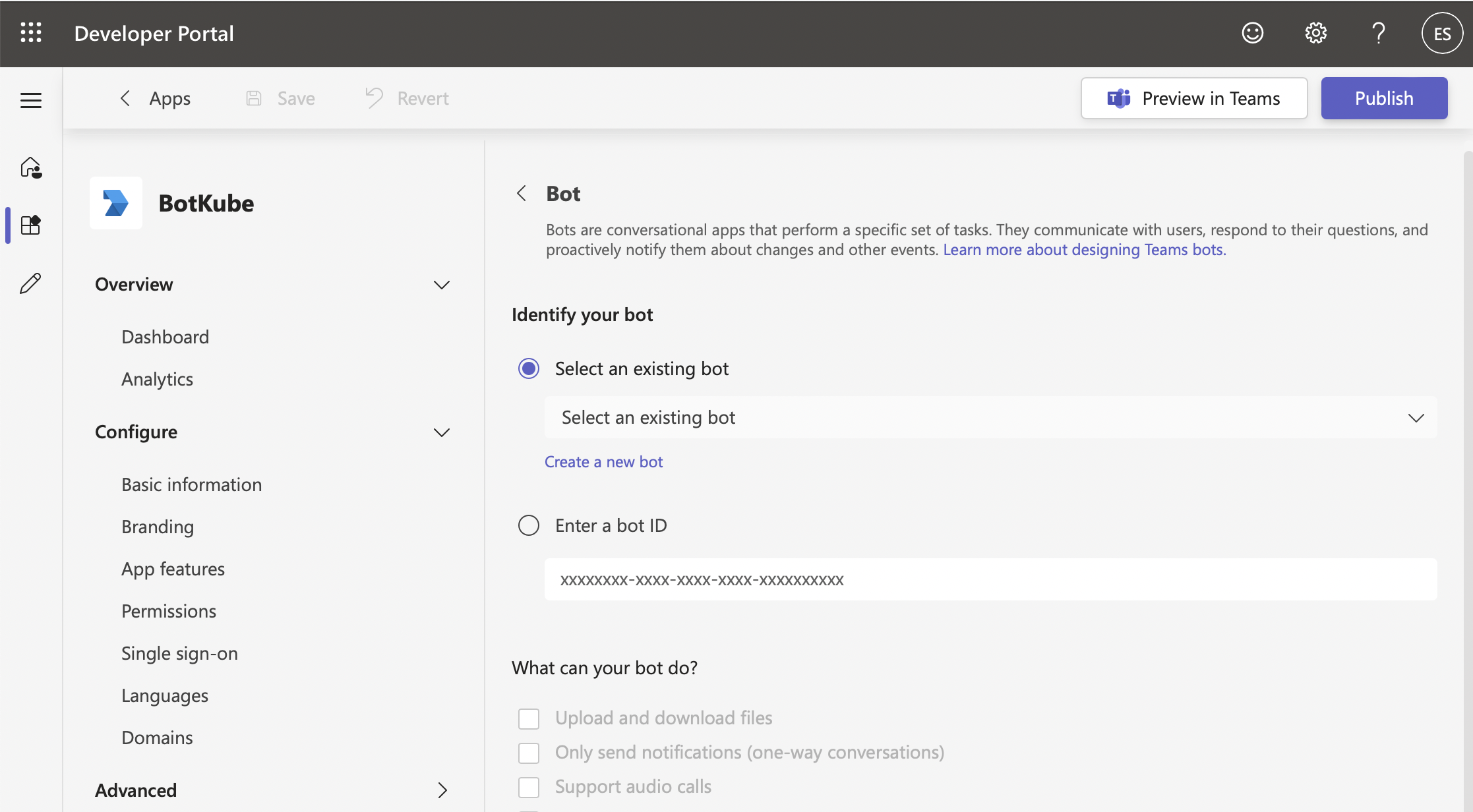The image size is (1473, 812).
Task: Select the existing bot radio button
Action: (x=527, y=367)
